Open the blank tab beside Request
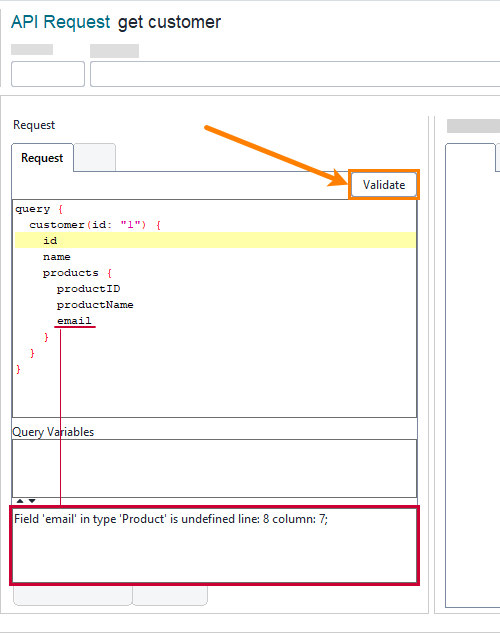This screenshot has width=500, height=633. pyautogui.click(x=95, y=158)
